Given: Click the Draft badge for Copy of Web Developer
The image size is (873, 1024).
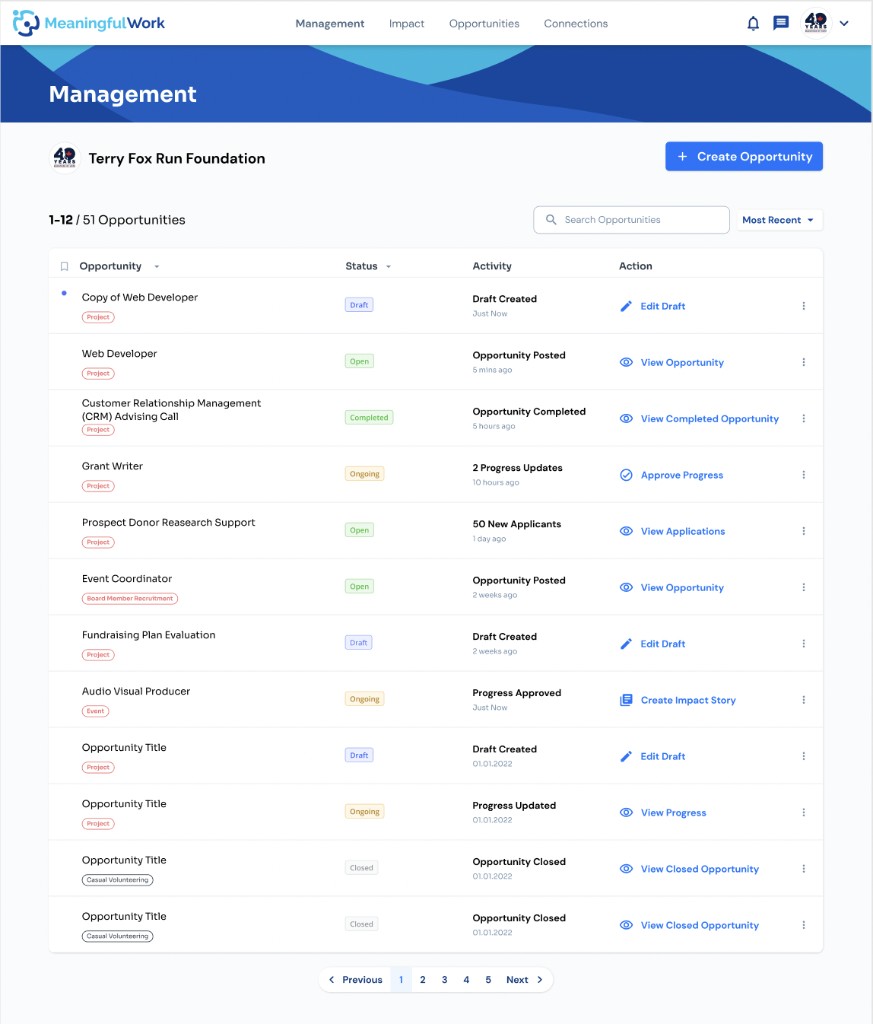Looking at the screenshot, I should [x=359, y=305].
